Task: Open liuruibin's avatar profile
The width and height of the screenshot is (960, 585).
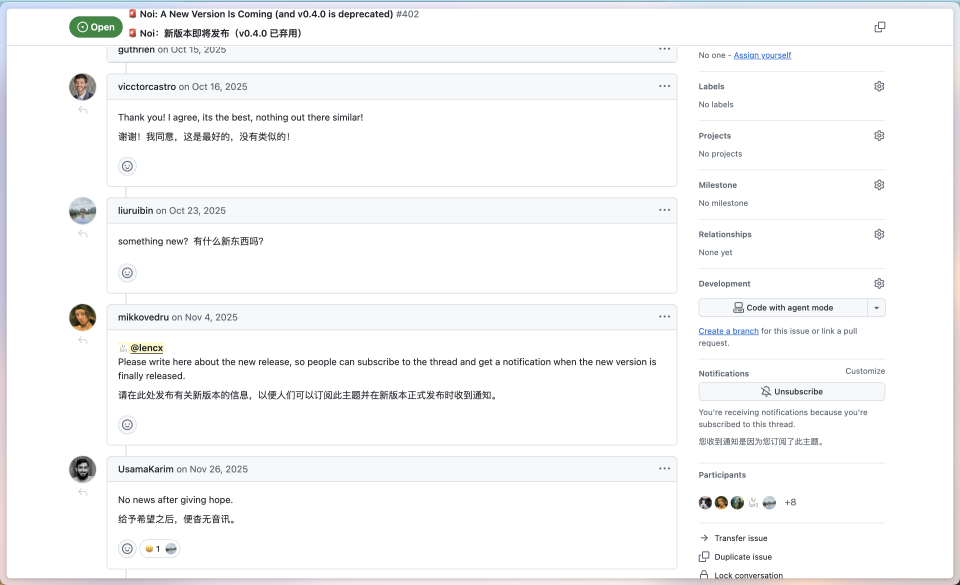Action: (x=83, y=211)
